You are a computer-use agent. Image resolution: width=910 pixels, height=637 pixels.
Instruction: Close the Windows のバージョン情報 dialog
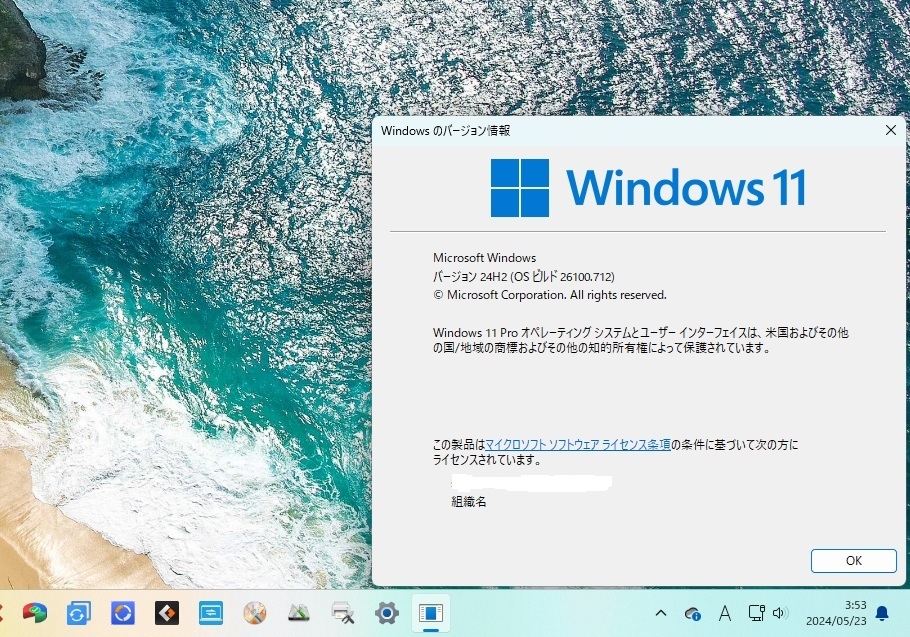point(891,130)
